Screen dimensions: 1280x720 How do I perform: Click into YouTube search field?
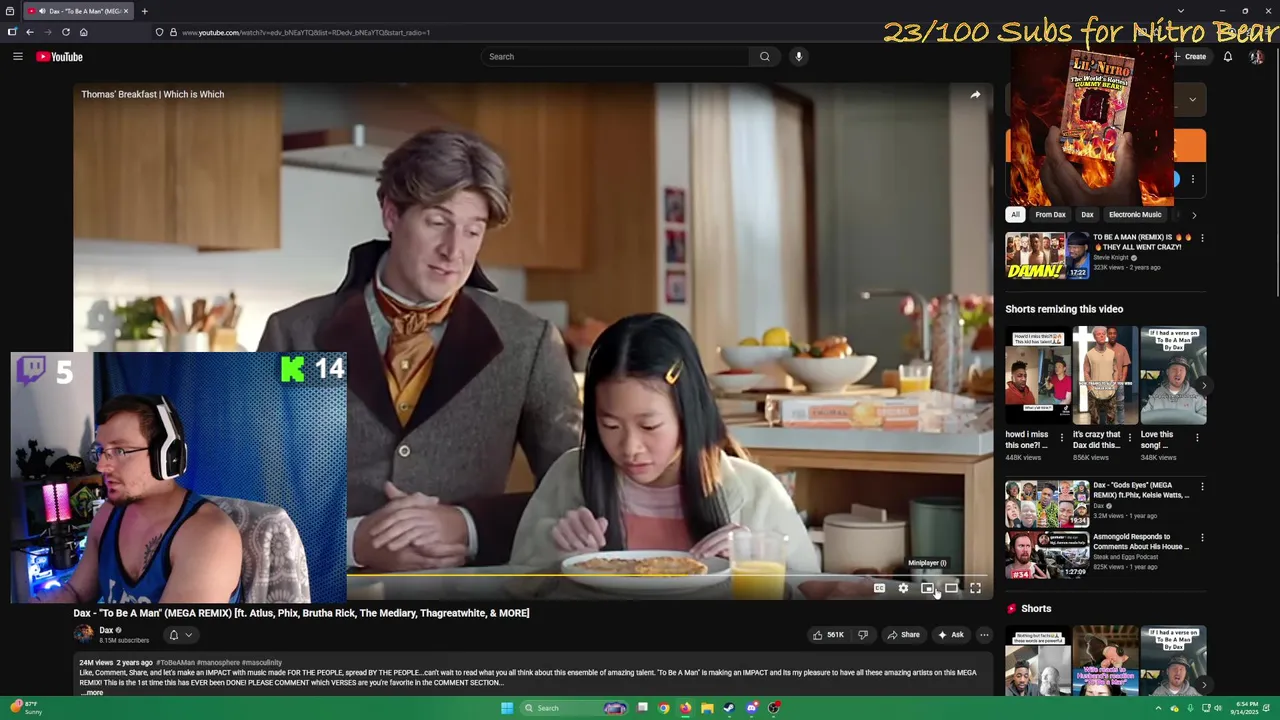(615, 57)
